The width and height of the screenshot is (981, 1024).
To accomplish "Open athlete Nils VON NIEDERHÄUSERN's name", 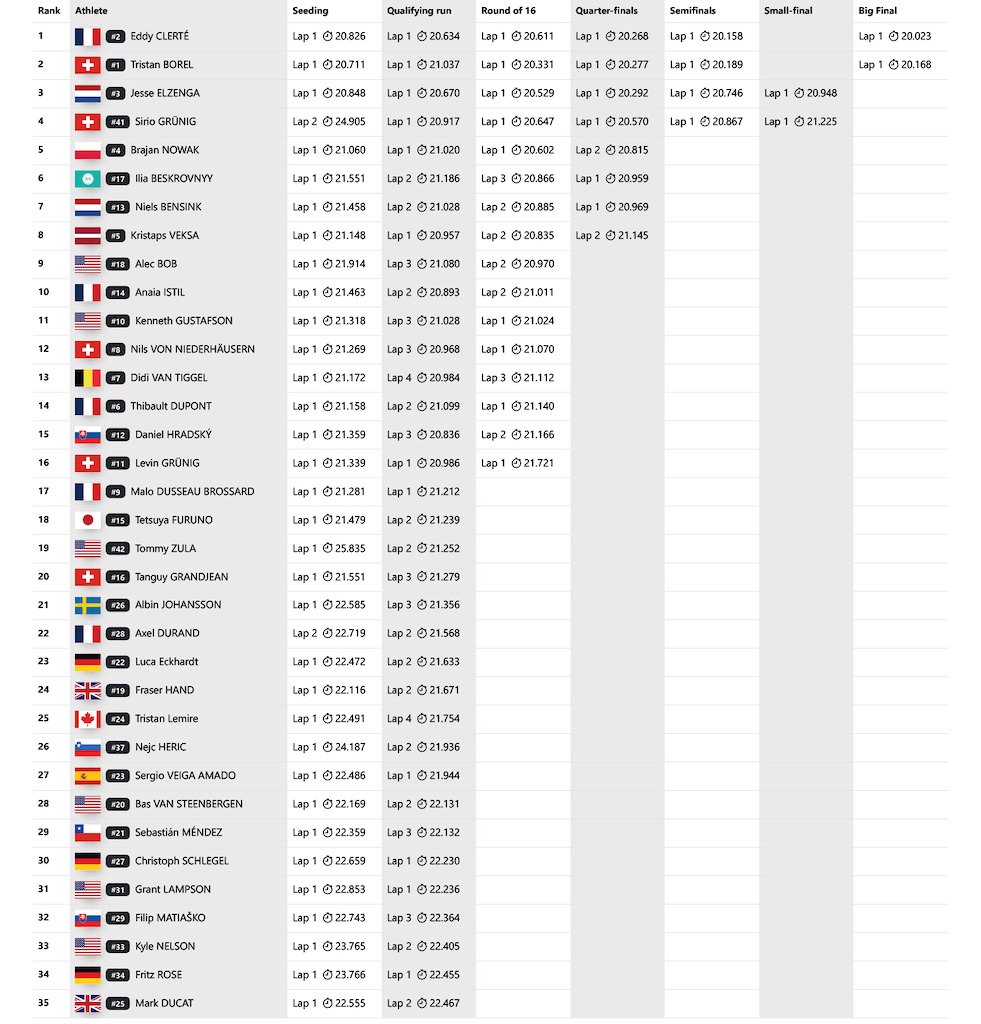I will click(x=193, y=349).
